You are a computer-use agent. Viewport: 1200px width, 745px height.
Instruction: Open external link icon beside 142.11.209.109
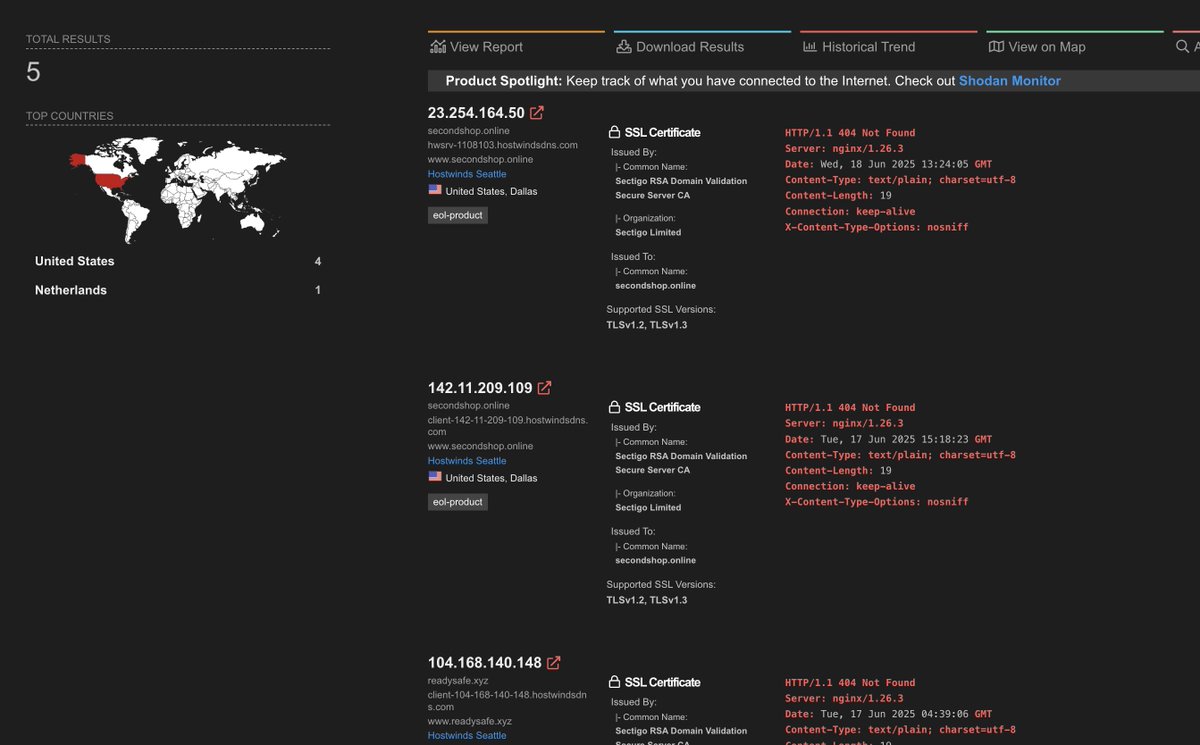coord(545,388)
